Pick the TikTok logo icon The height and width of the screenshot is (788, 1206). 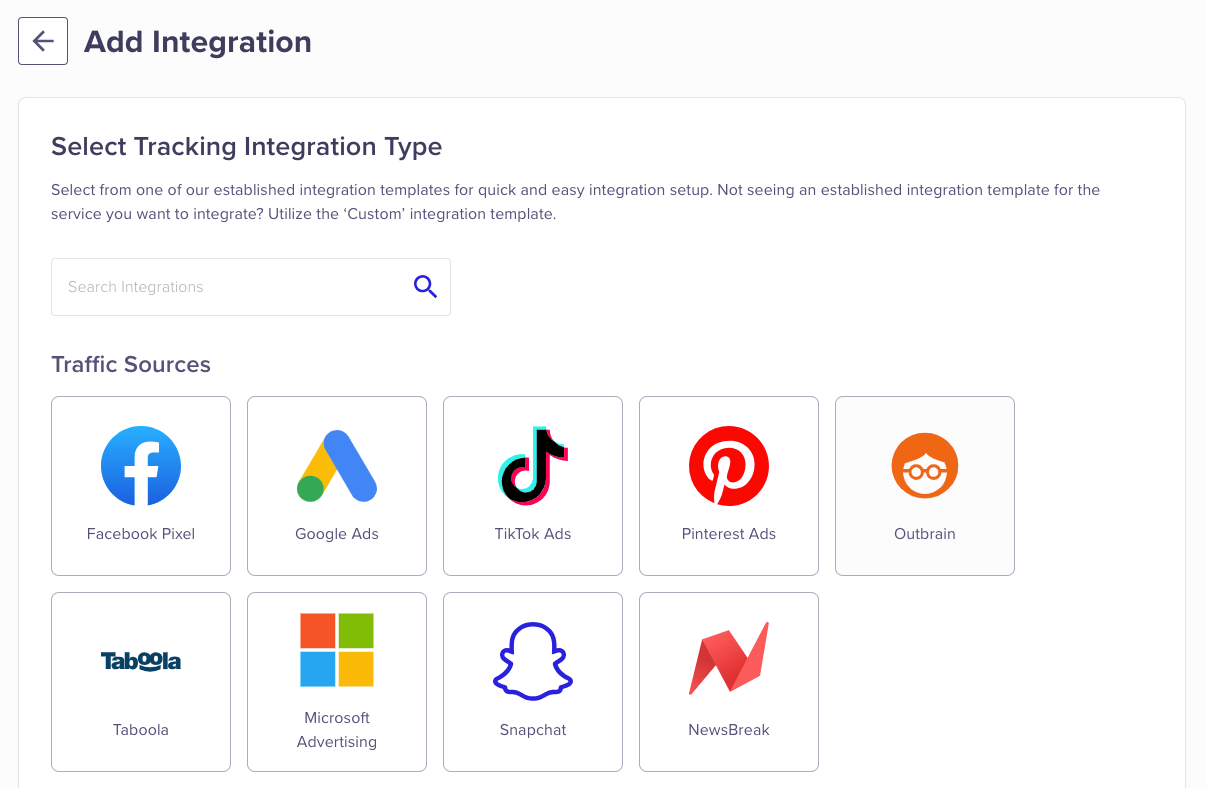(533, 466)
